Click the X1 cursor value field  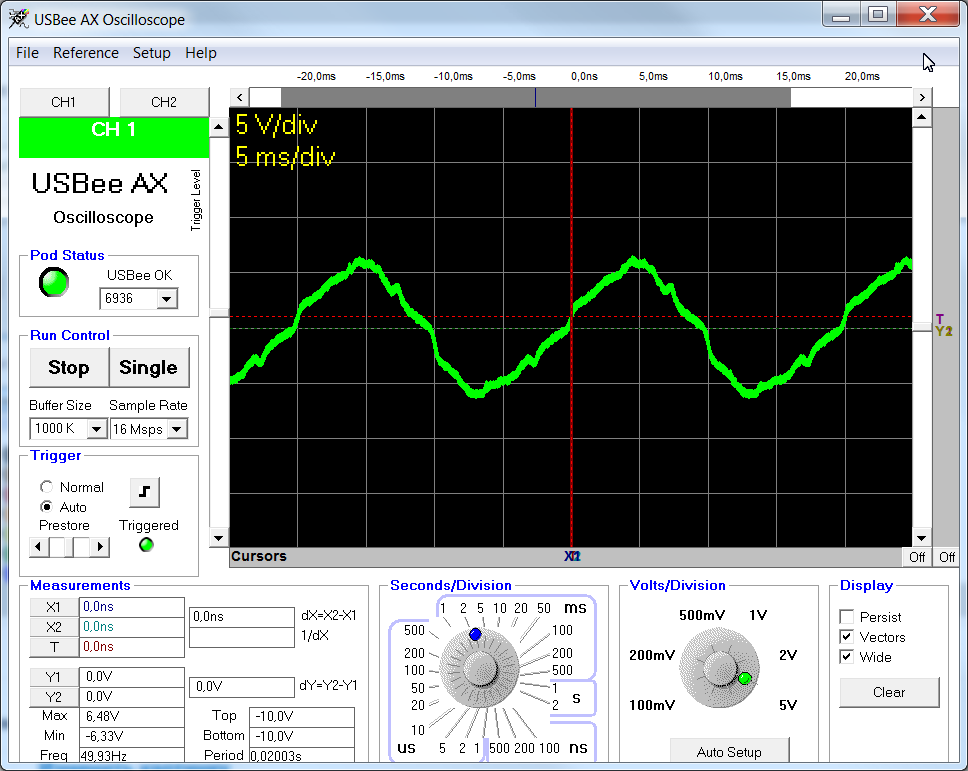[x=131, y=606]
